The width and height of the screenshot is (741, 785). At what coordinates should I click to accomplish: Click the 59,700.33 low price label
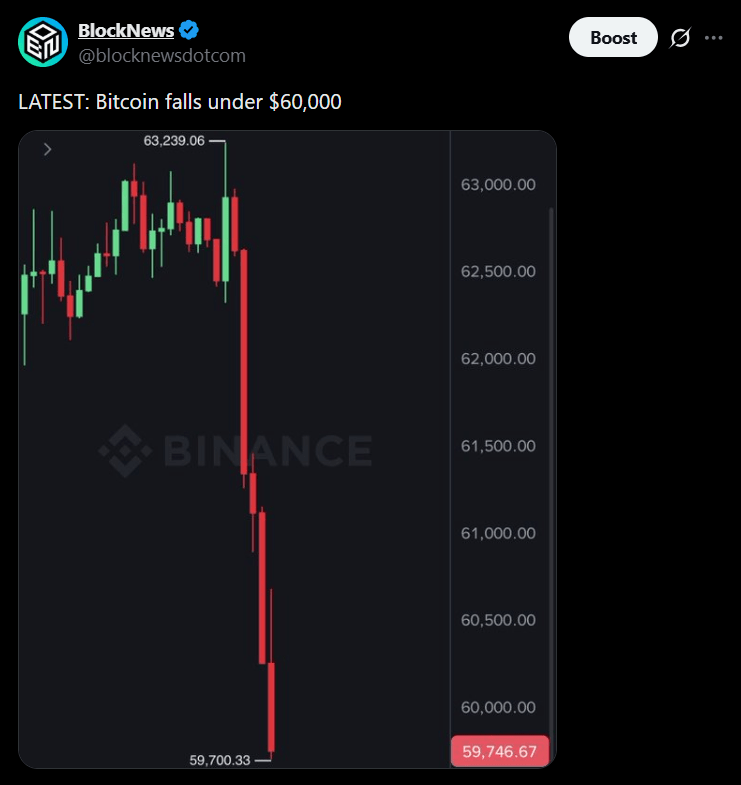click(220, 760)
